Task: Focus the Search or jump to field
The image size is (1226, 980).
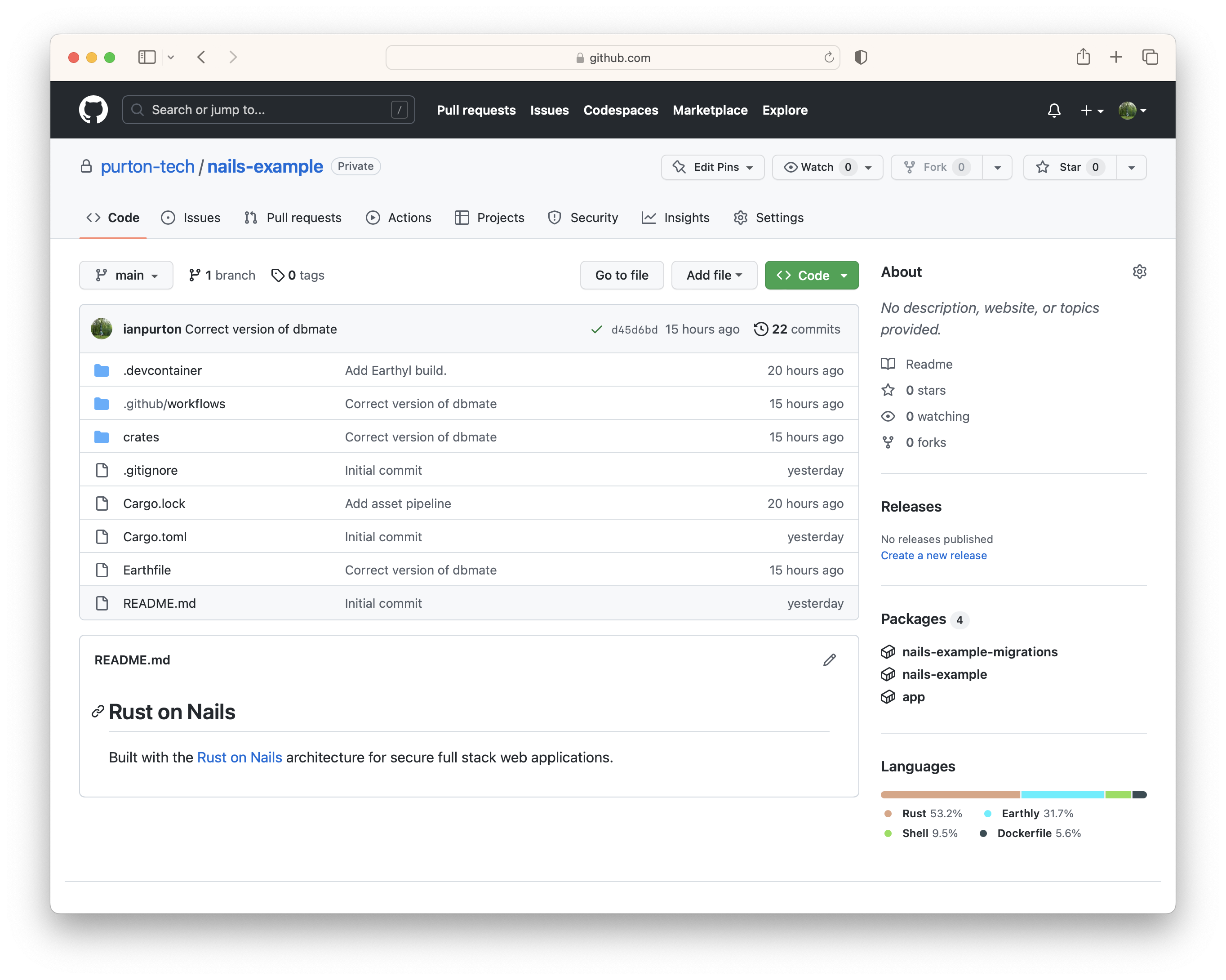Action: click(x=268, y=110)
